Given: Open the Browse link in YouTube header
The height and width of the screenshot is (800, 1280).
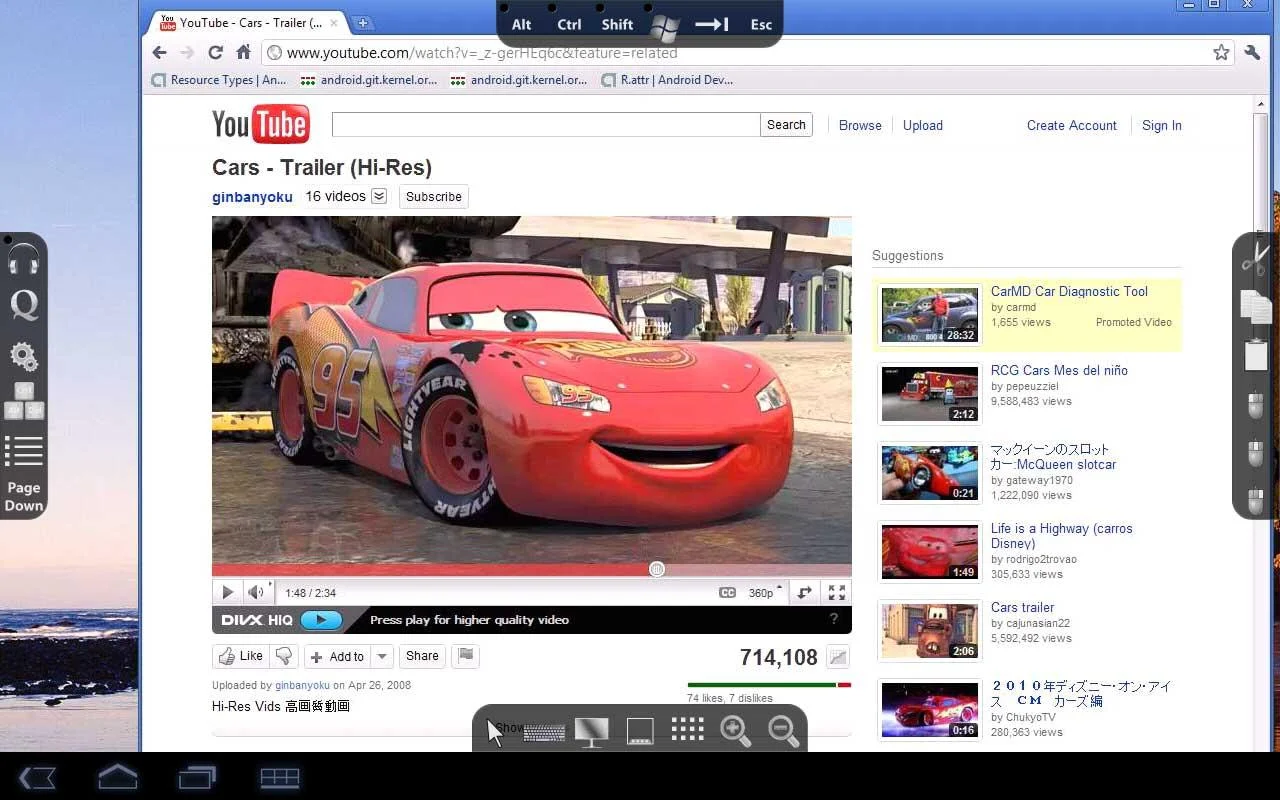Looking at the screenshot, I should point(860,125).
